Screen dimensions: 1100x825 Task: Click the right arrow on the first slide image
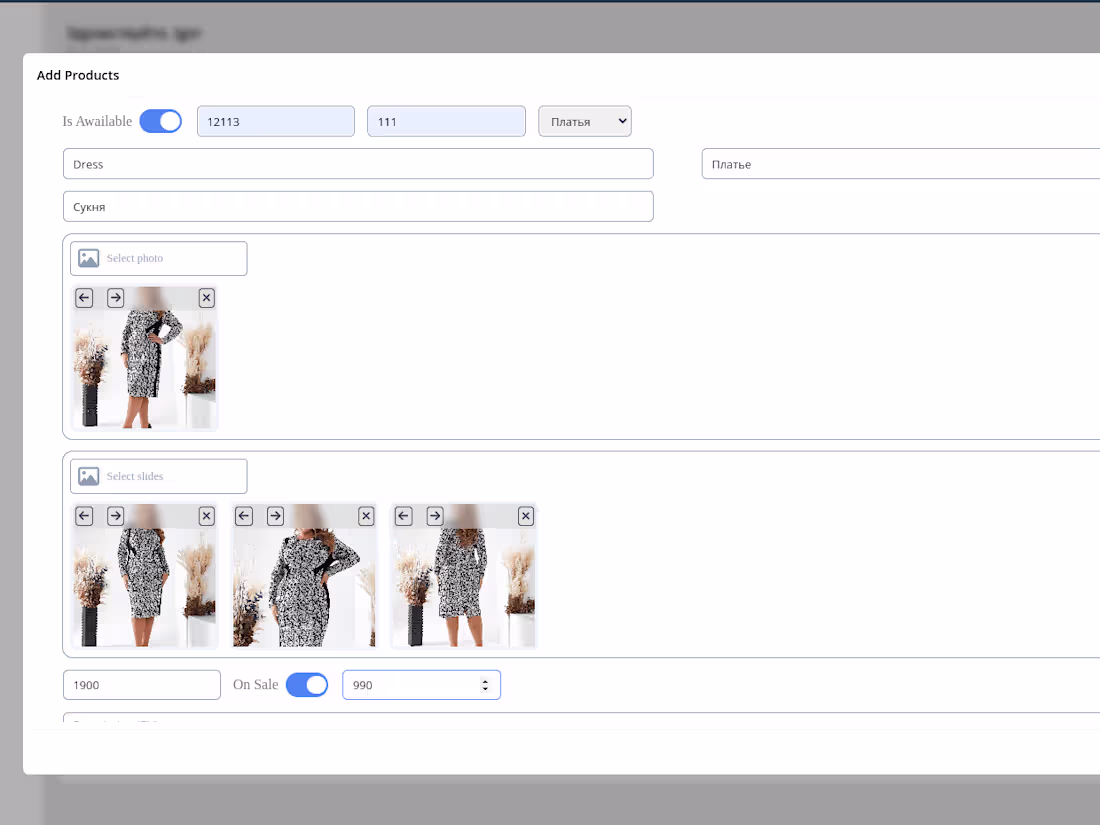(115, 516)
